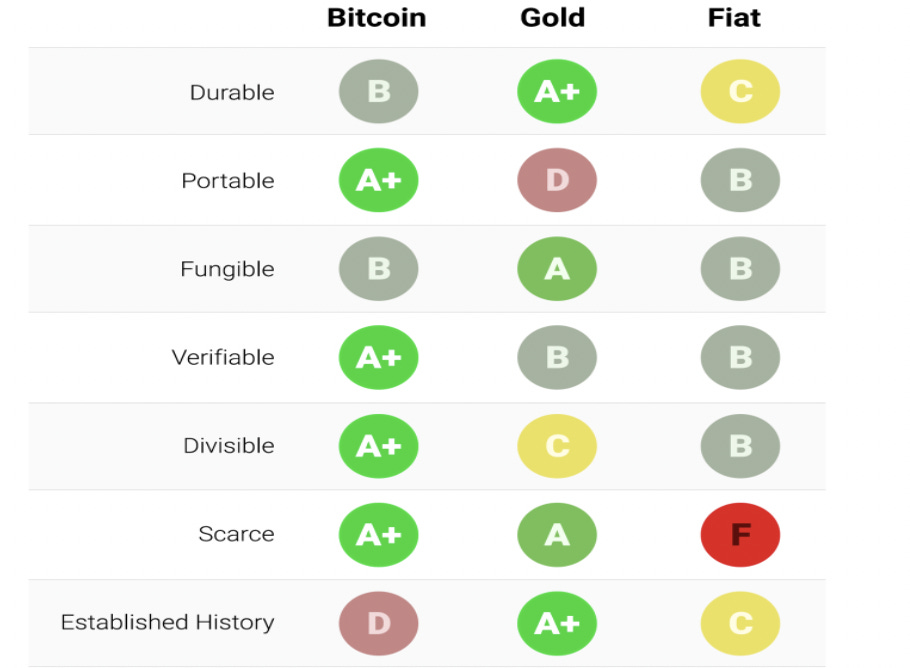Select Bitcoin's Portable A+ badge
910x668 pixels.
point(378,180)
